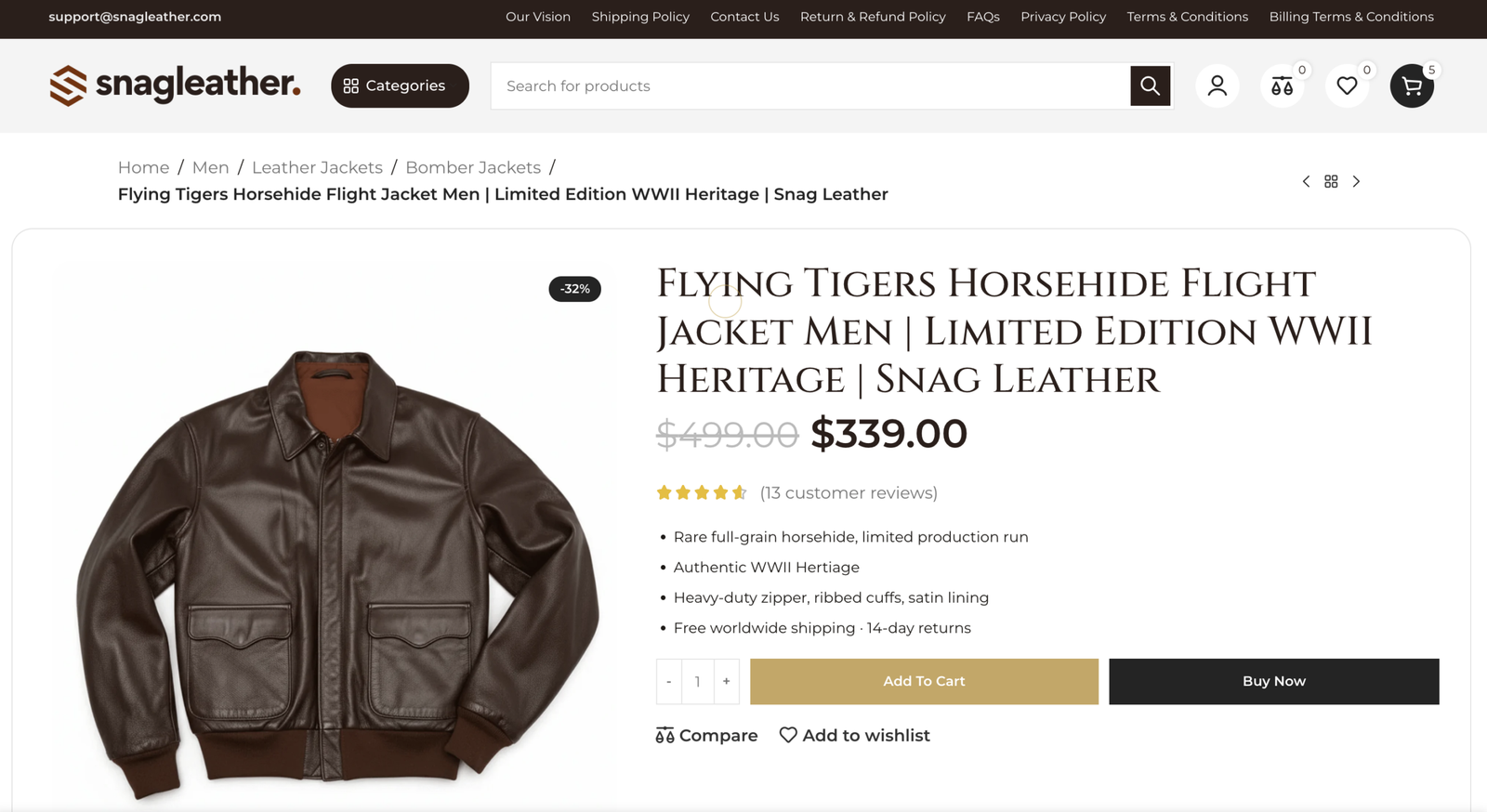Decrease quantity with the minus stepper

coord(668,681)
